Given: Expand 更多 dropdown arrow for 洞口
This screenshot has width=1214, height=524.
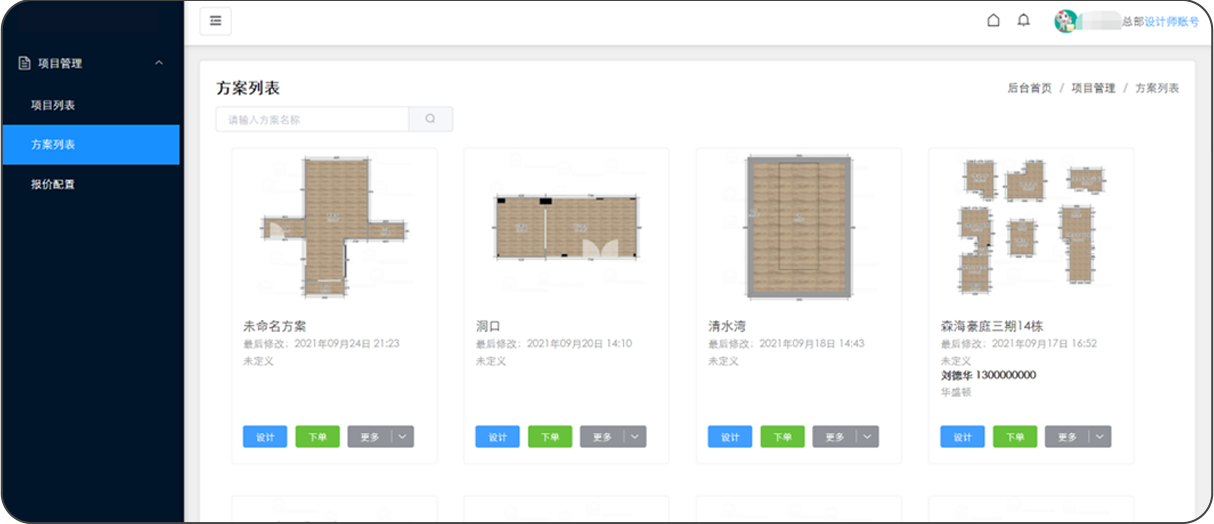Looking at the screenshot, I should click(635, 437).
